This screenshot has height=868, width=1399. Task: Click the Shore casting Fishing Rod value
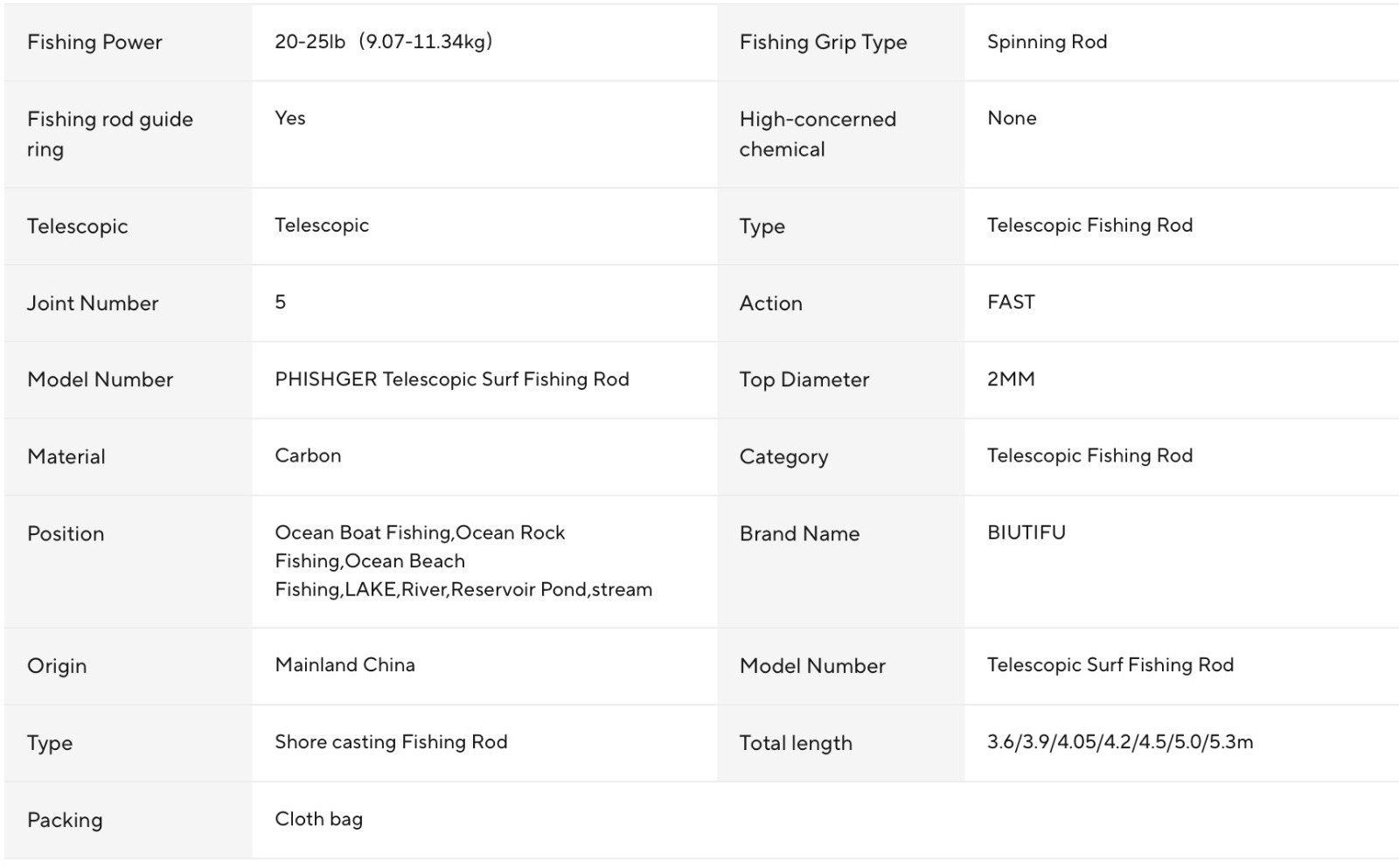tap(391, 742)
